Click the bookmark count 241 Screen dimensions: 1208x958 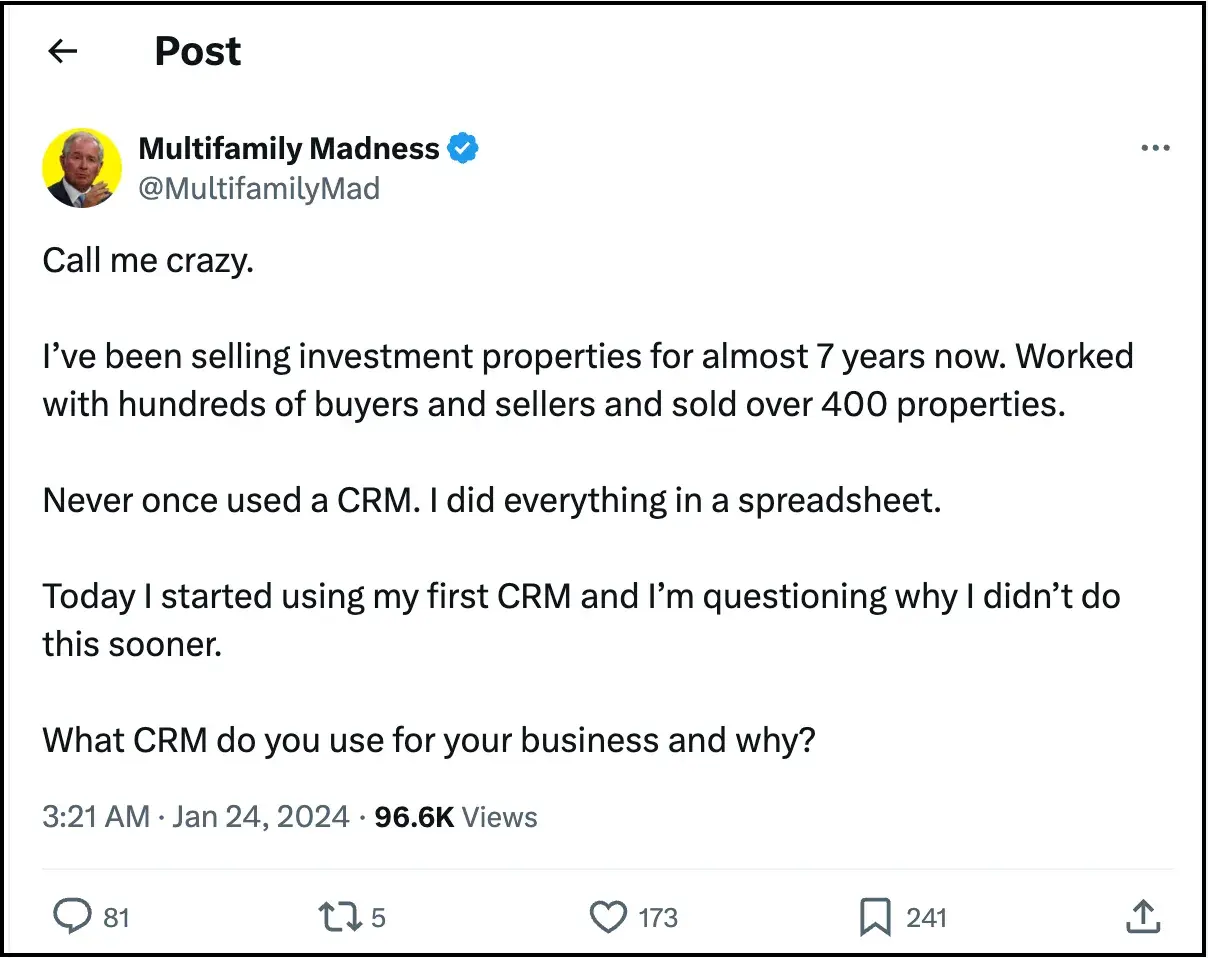point(926,917)
